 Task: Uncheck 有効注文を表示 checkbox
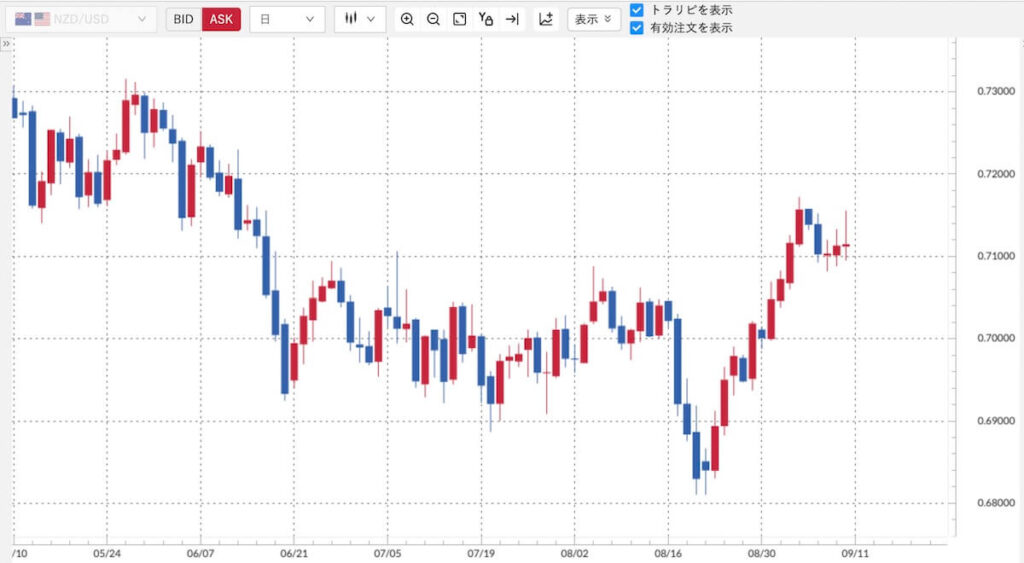pos(637,28)
